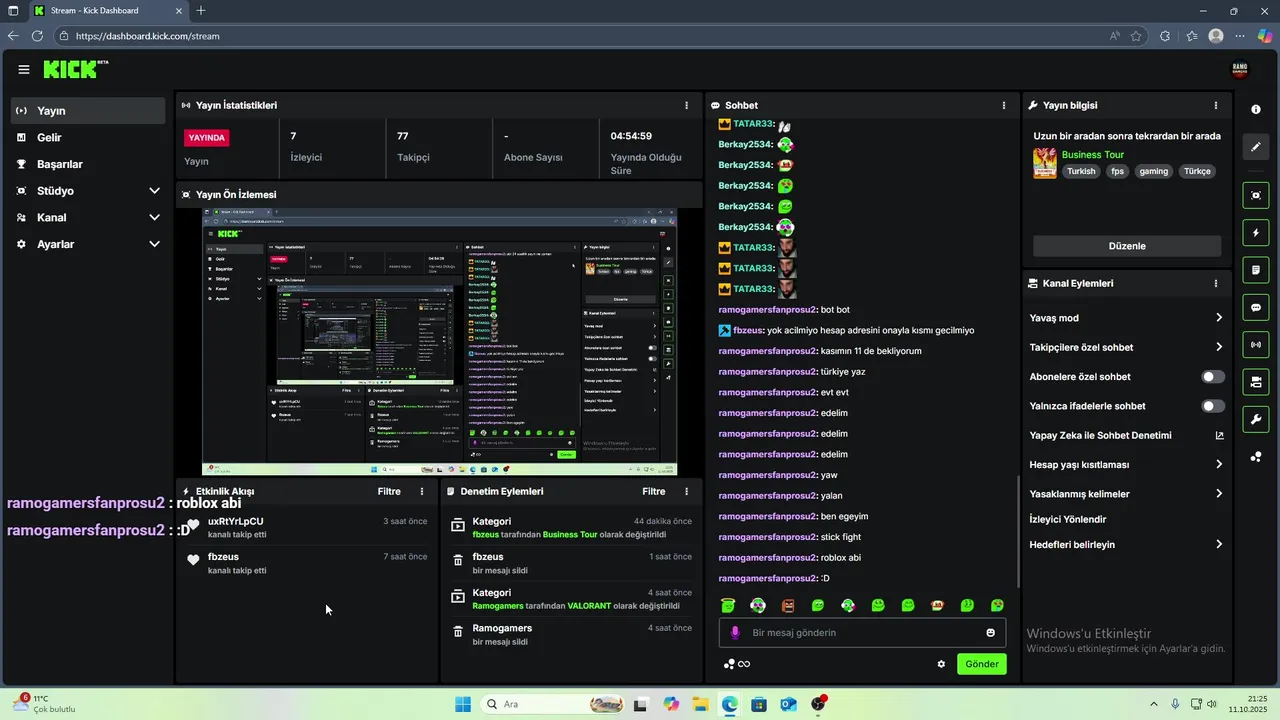
Task: Open Takipçilere özel sohbet chevron
Action: (1219, 347)
